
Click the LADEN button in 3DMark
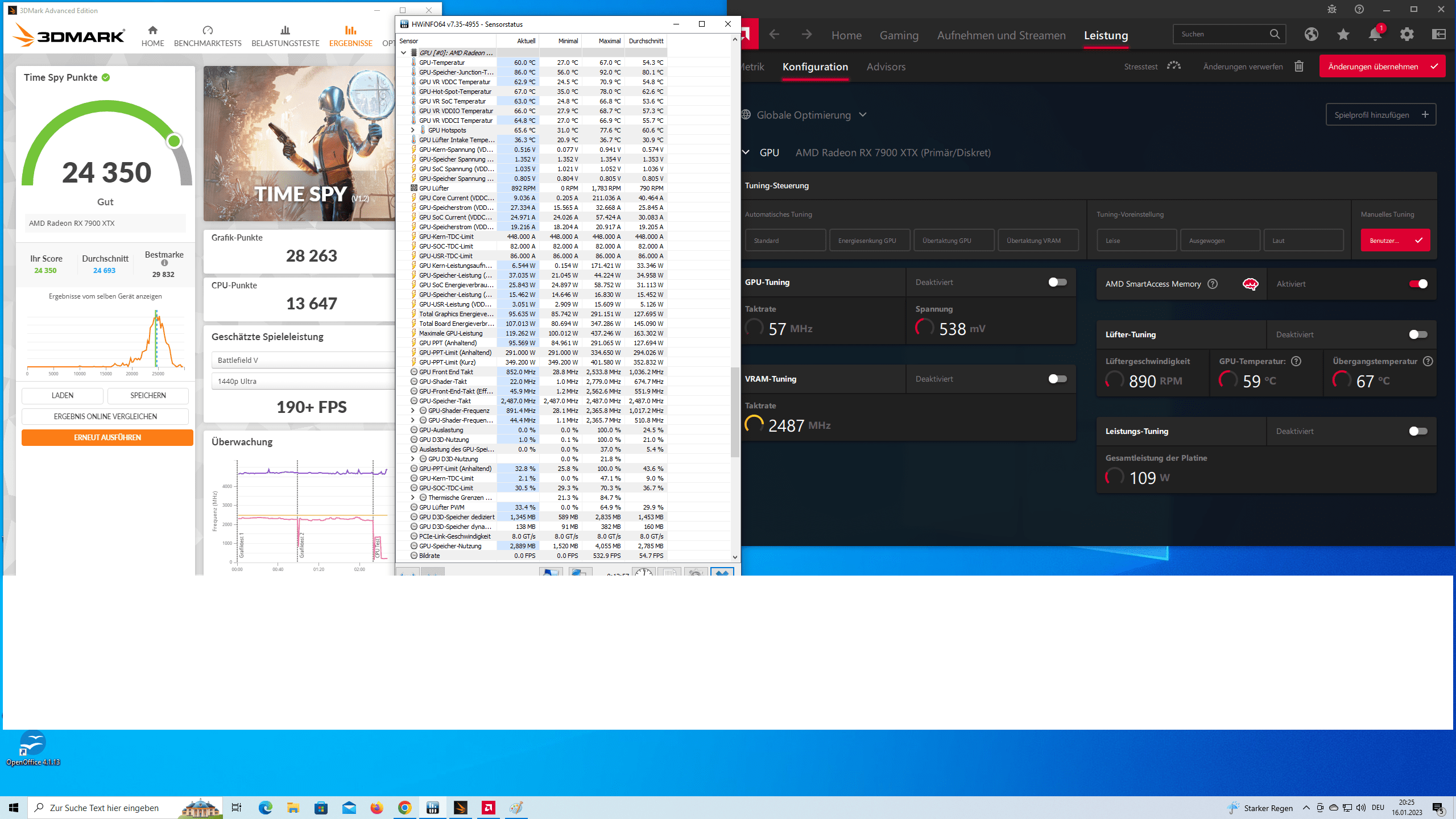click(x=63, y=395)
